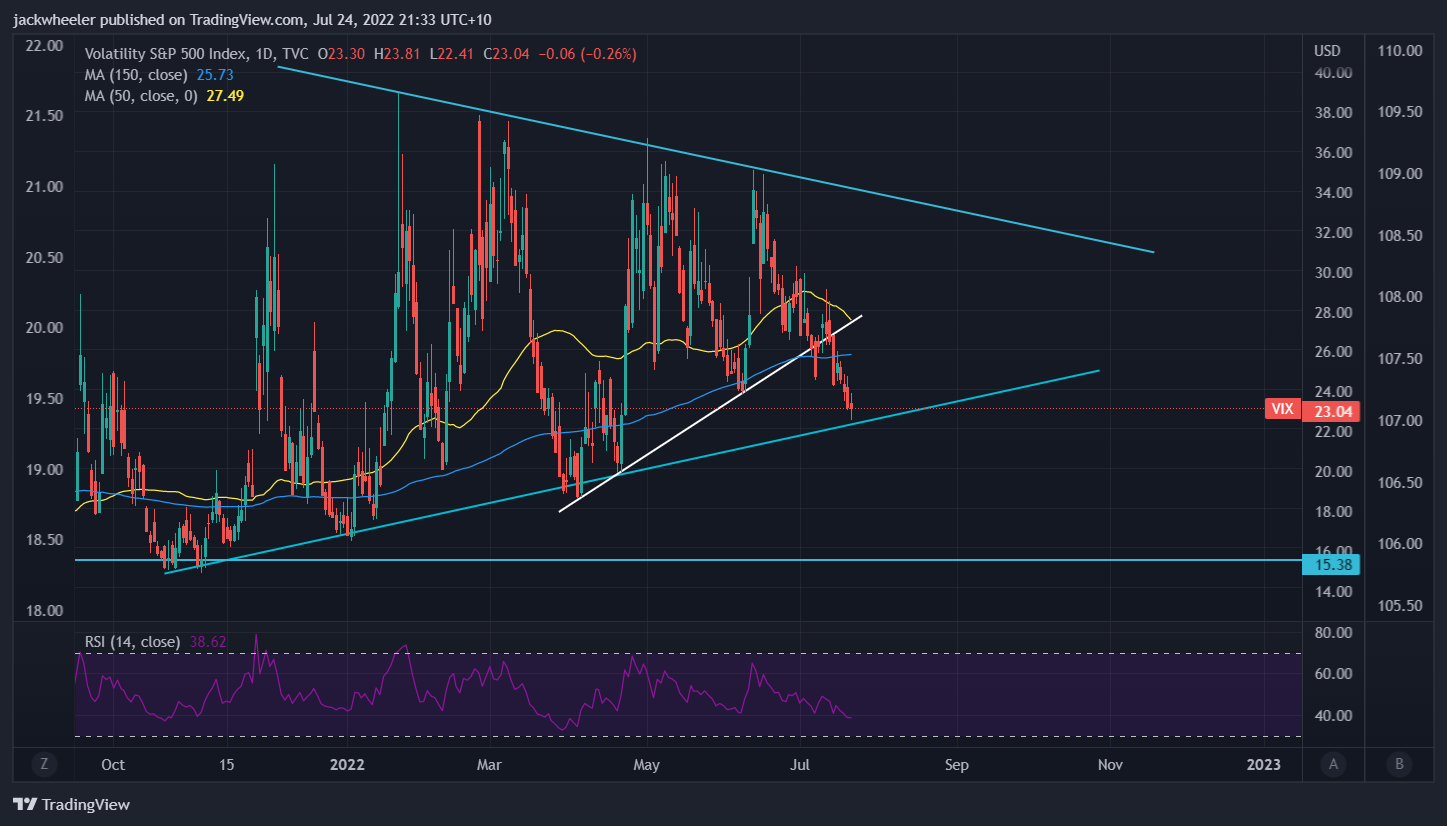Click the Nov label on time axis
Viewport: 1447px width, 826px height.
coord(1109,764)
